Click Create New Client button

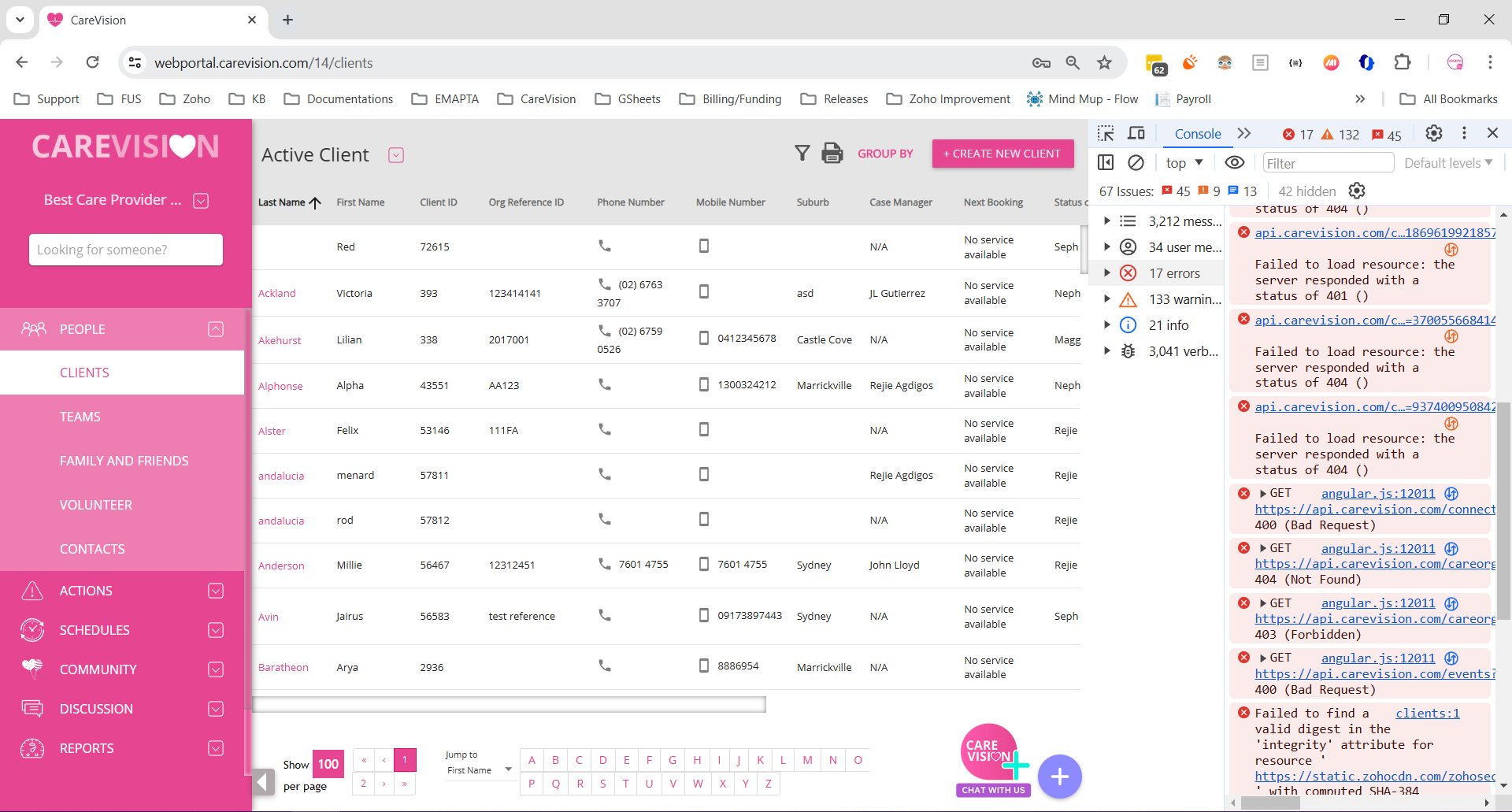pyautogui.click(x=1002, y=154)
